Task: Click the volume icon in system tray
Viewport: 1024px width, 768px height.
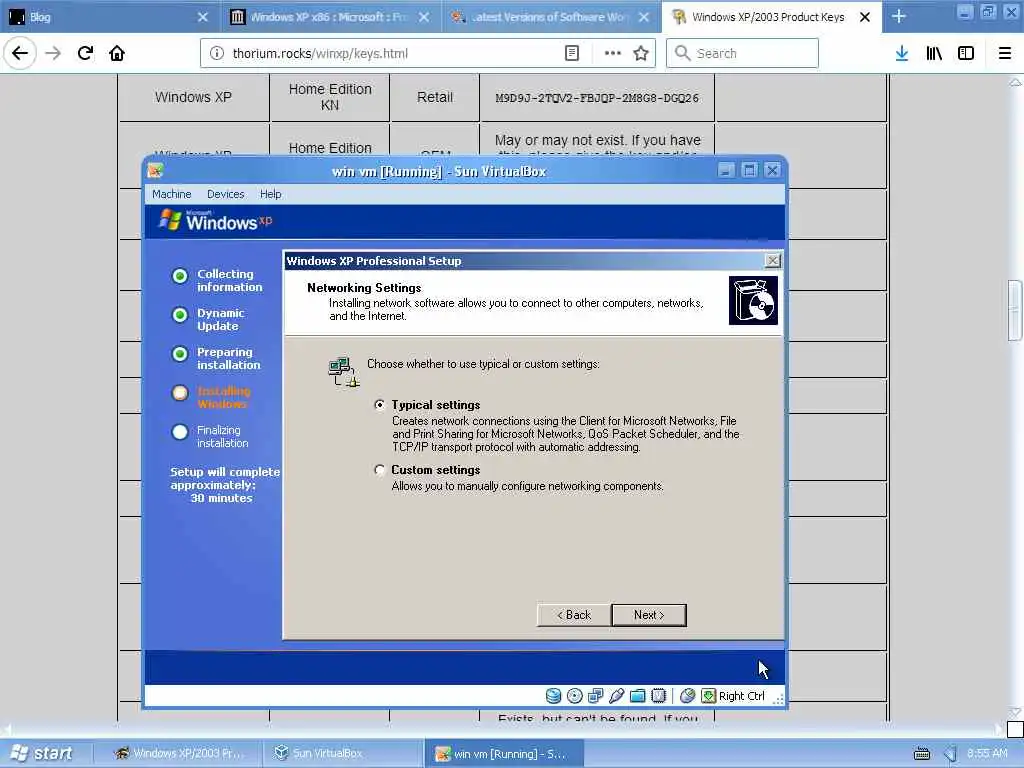Action: [951, 754]
